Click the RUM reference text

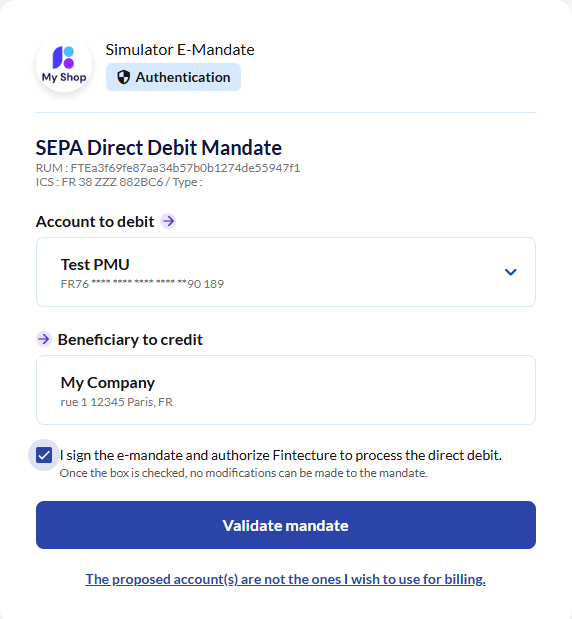click(x=168, y=168)
